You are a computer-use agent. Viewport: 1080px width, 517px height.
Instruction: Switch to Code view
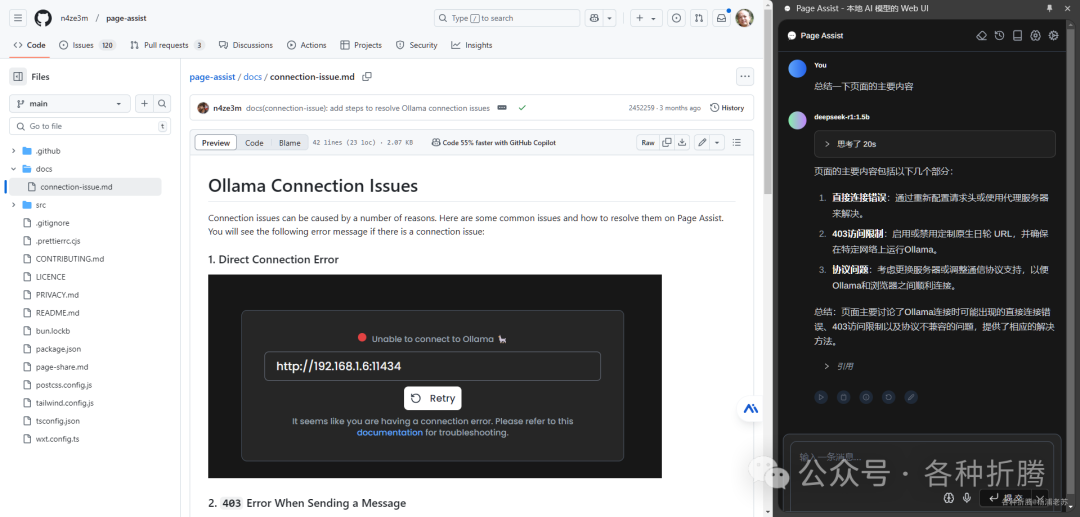pyautogui.click(x=254, y=143)
